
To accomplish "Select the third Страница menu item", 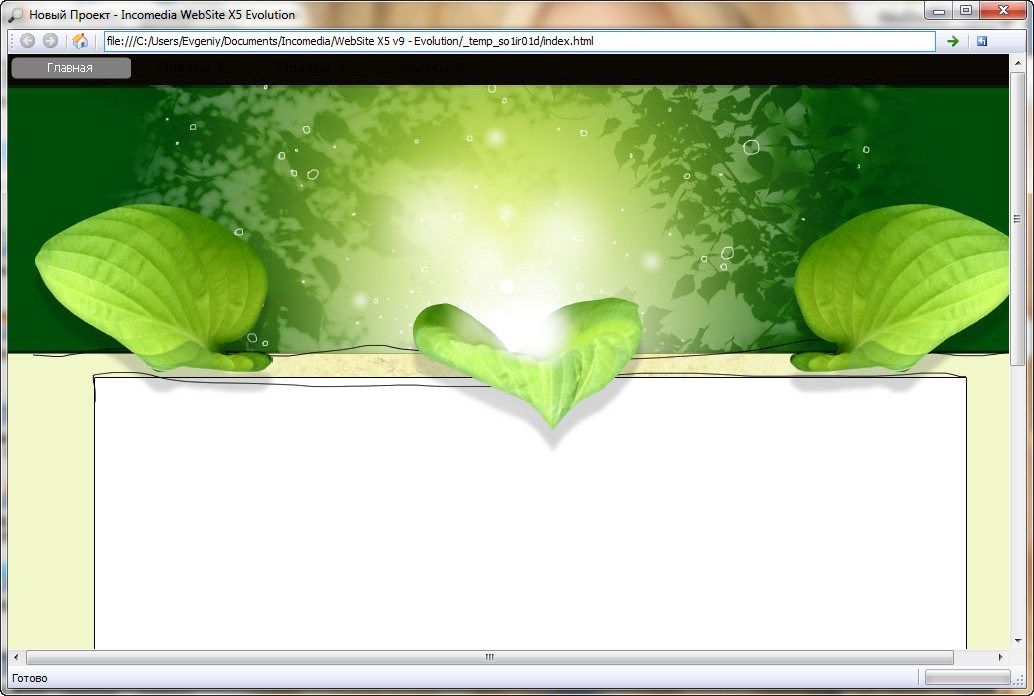I will (428, 68).
